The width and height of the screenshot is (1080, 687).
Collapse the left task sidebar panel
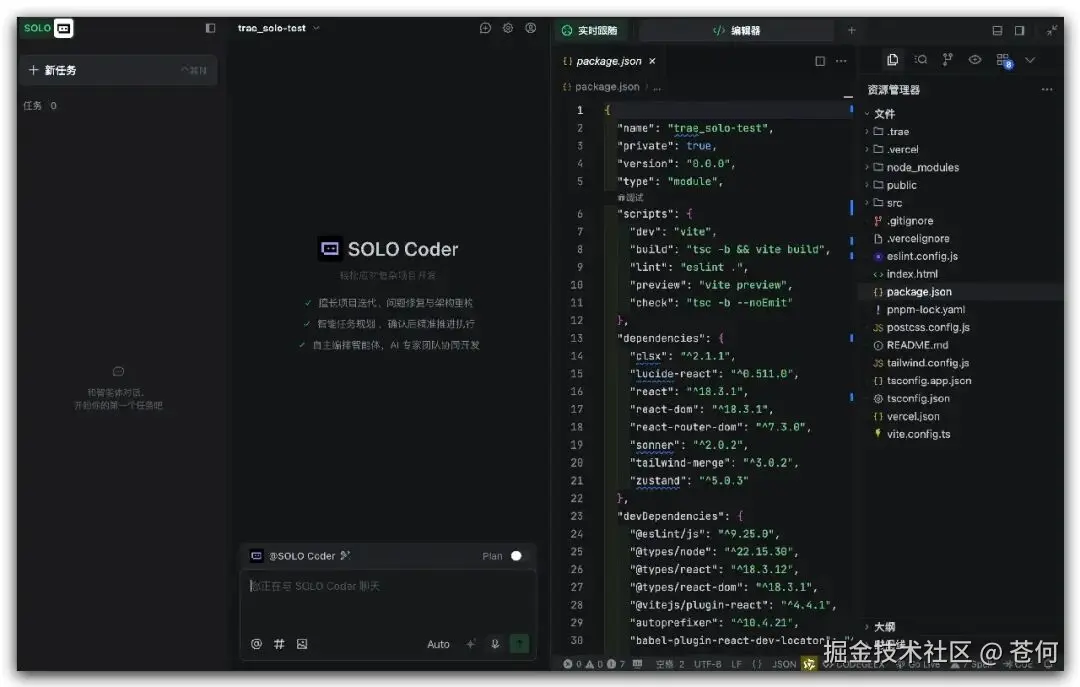click(x=210, y=28)
